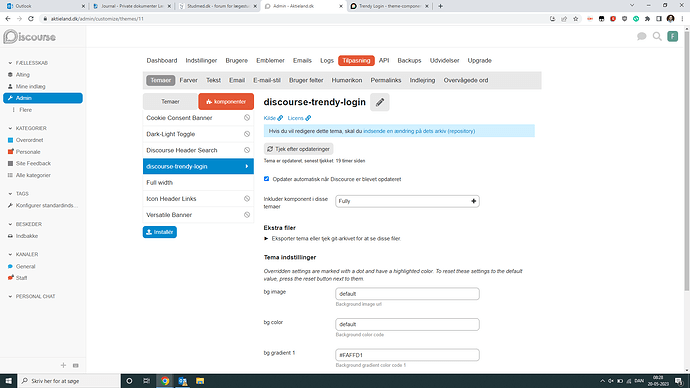
Task: Click Tjek efter opdateringer button
Action: tap(298, 149)
